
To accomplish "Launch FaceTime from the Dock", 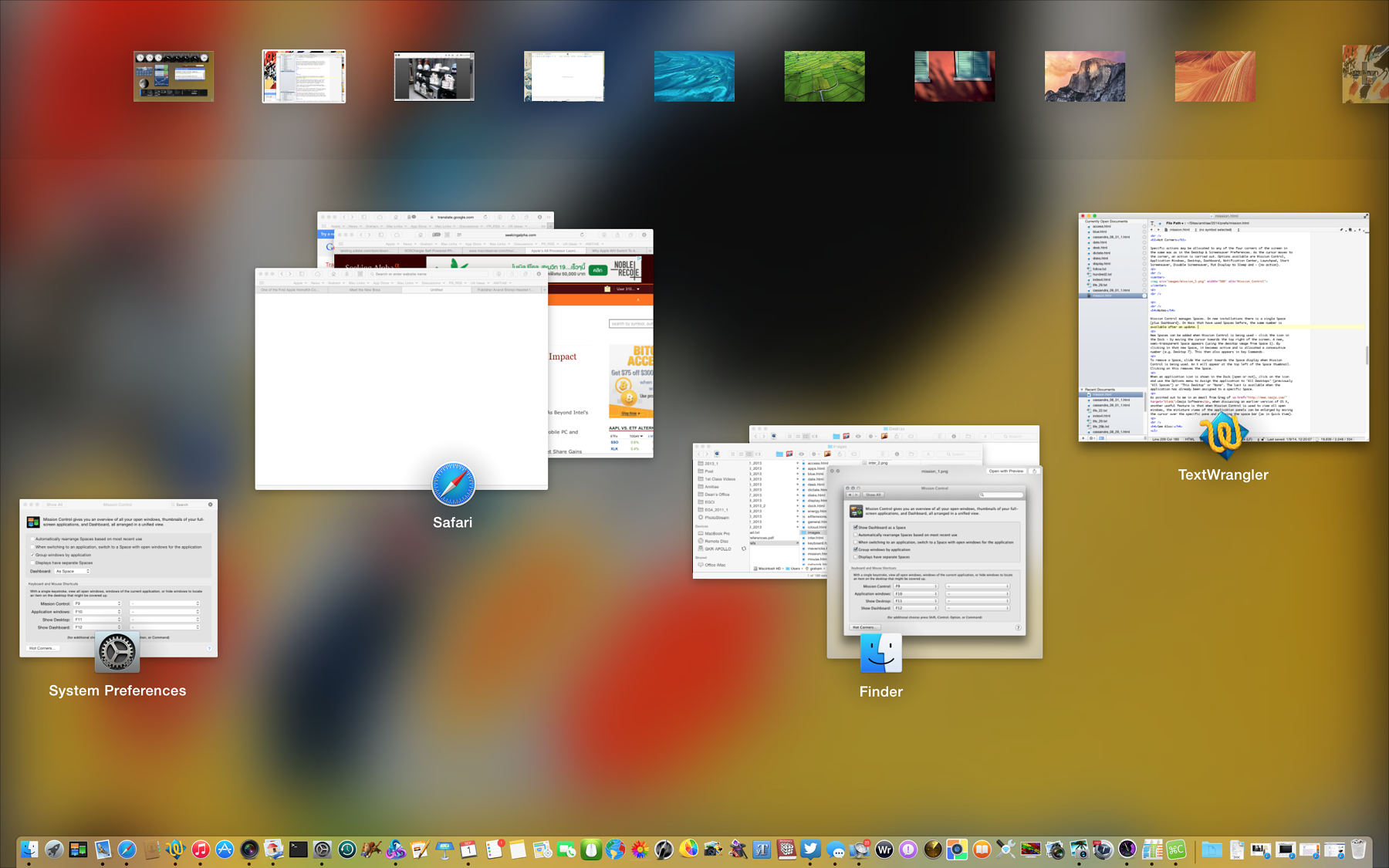I will coord(566,849).
